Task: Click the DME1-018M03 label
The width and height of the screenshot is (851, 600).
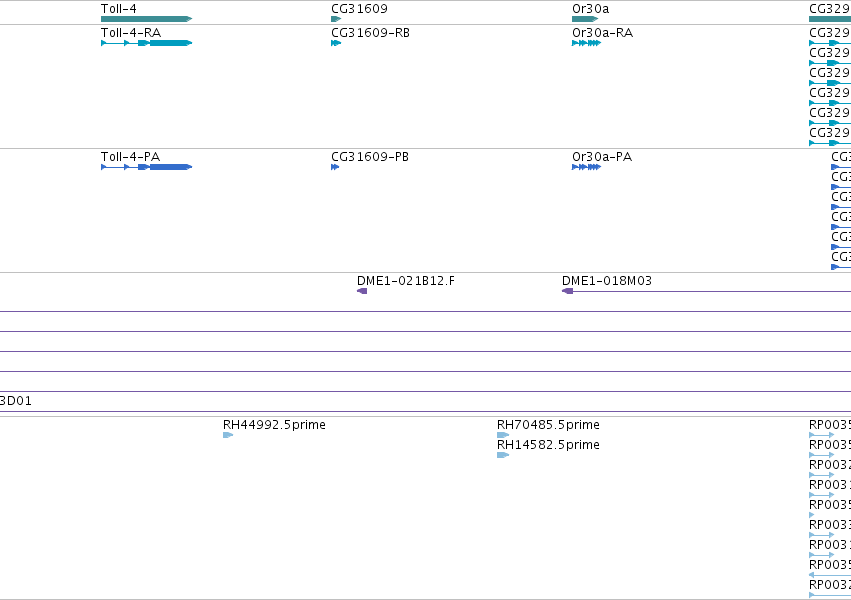Action: point(607,281)
